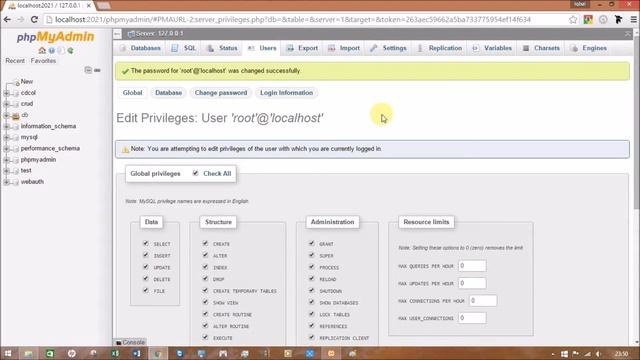
Task: Go to the Export tab
Action: click(302, 48)
